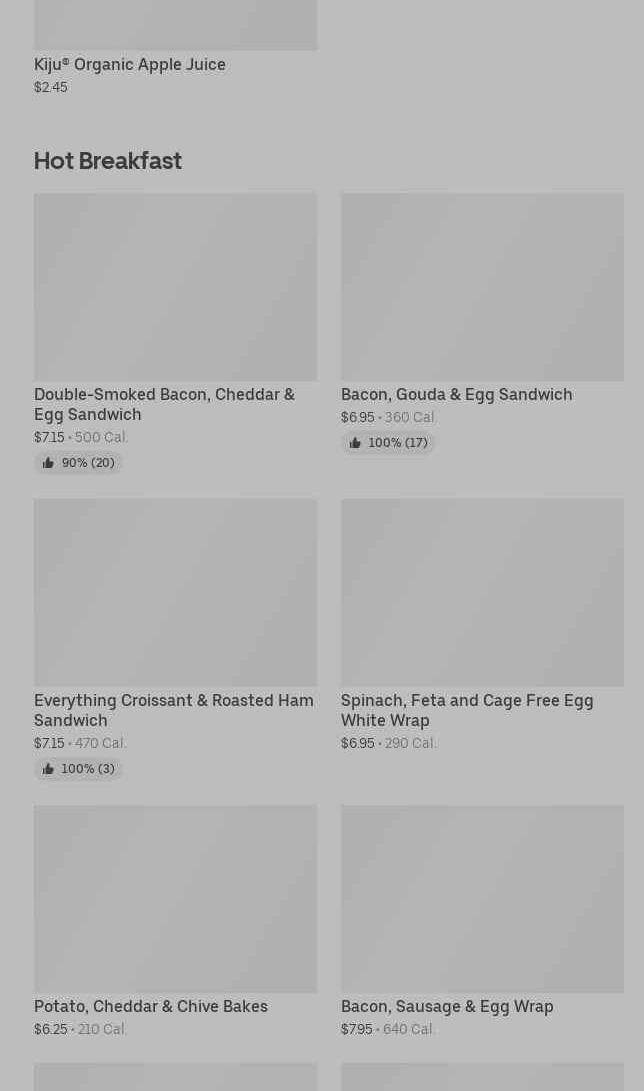Viewport: 644px width, 1091px height.
Task: Click thumbs-up icon under Bacon, Gouda & Egg Sandwich
Action: coord(355,443)
